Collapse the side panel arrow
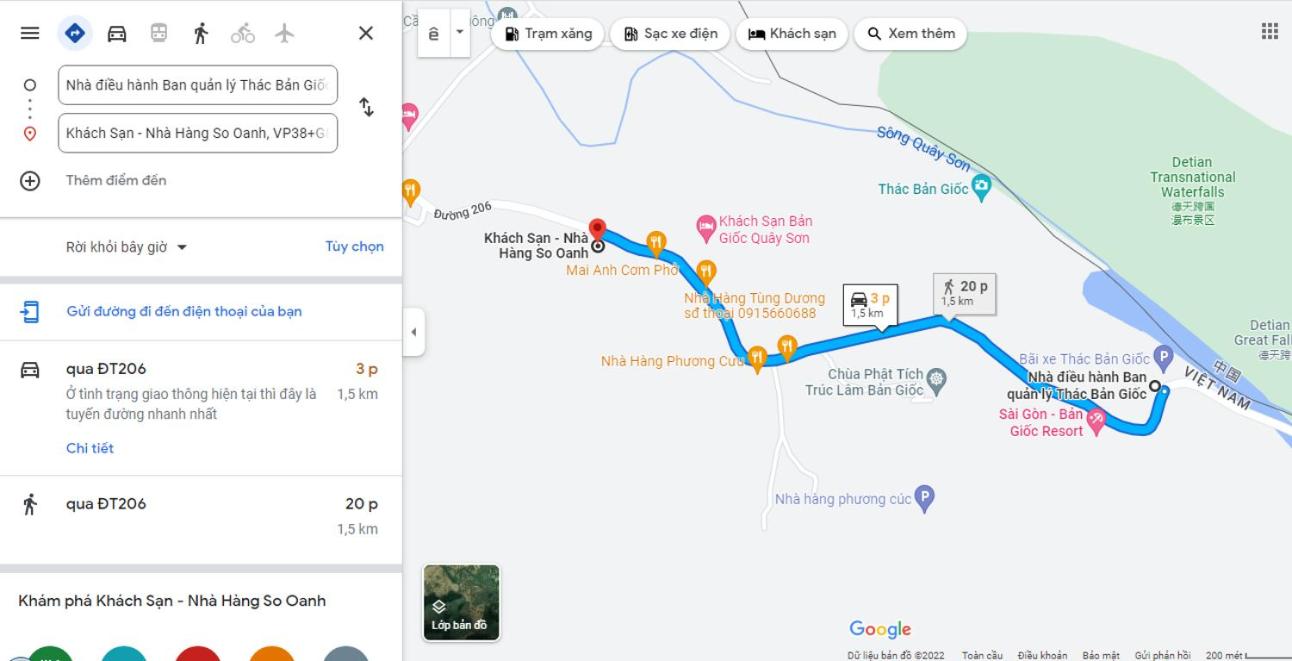Viewport: 1292px width, 661px height. (x=414, y=332)
